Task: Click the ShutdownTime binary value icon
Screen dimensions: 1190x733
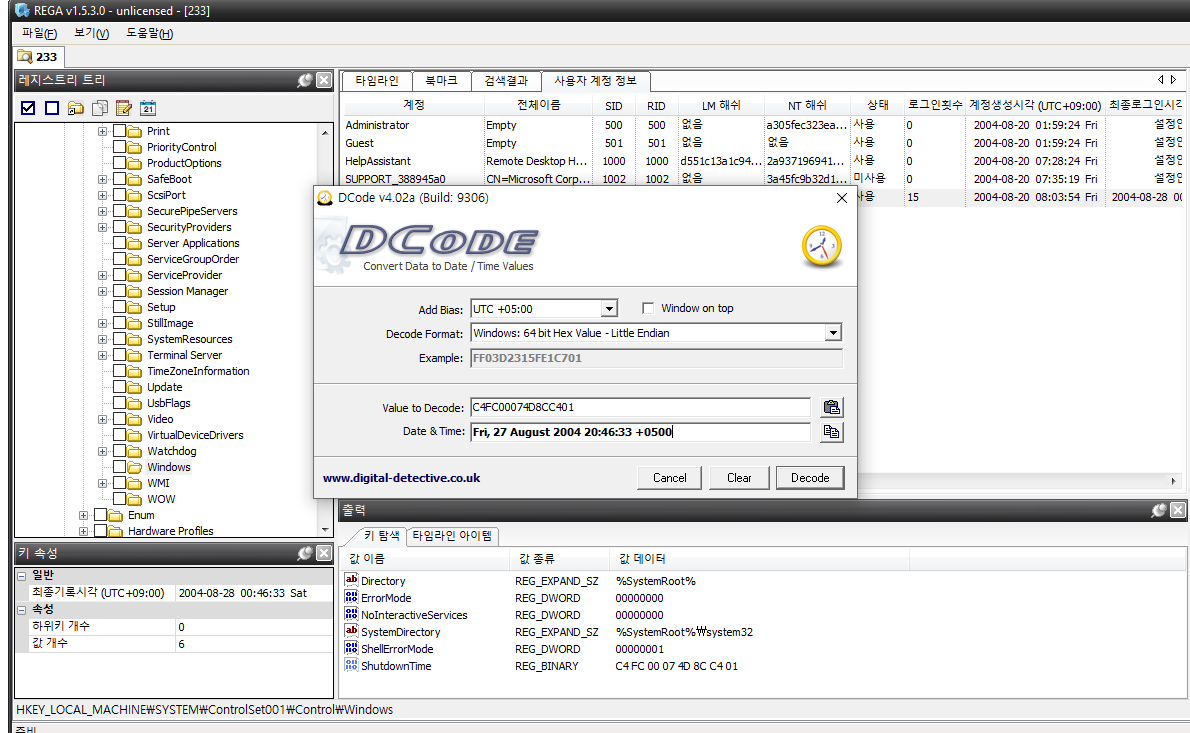Action: click(x=351, y=665)
